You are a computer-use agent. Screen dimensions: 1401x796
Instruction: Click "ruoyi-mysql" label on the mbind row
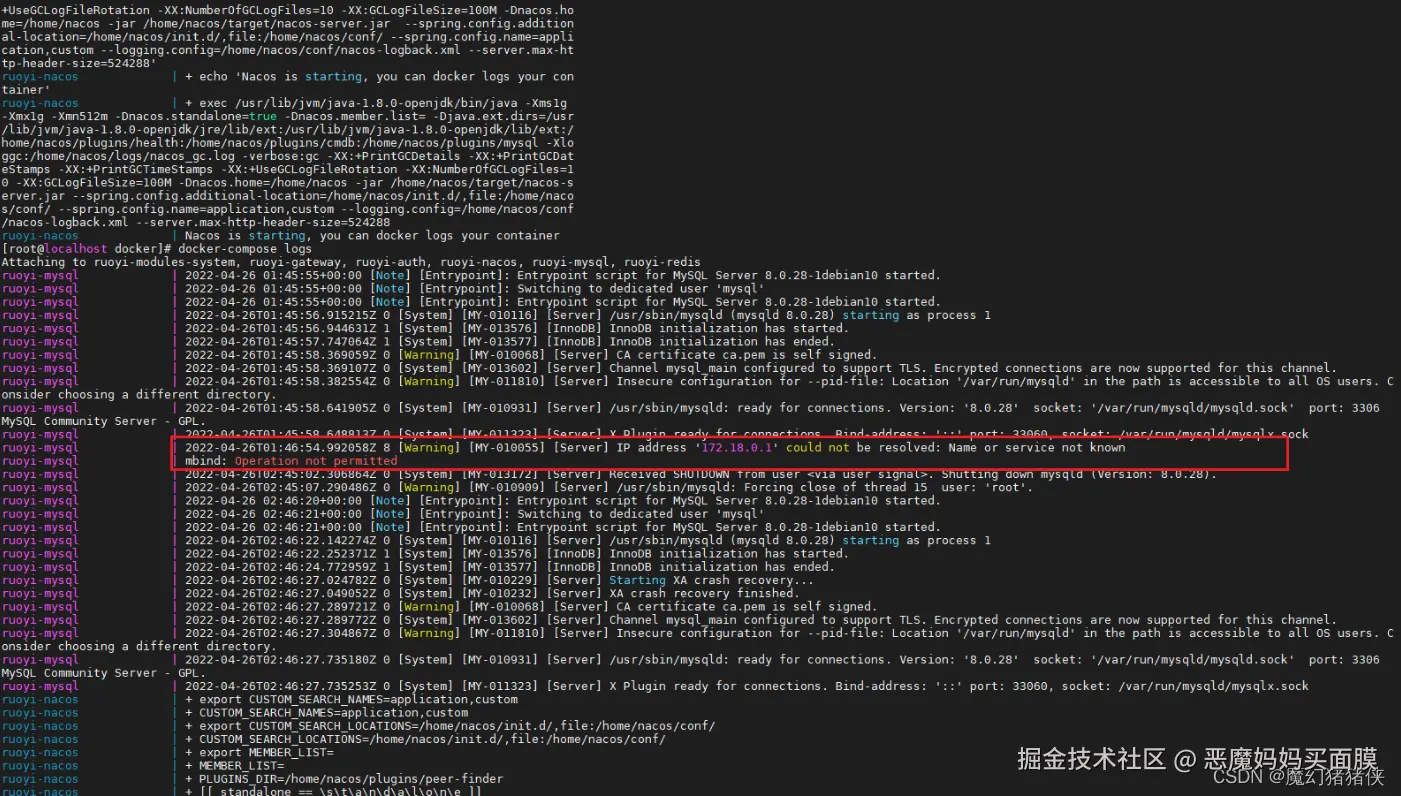(x=40, y=461)
